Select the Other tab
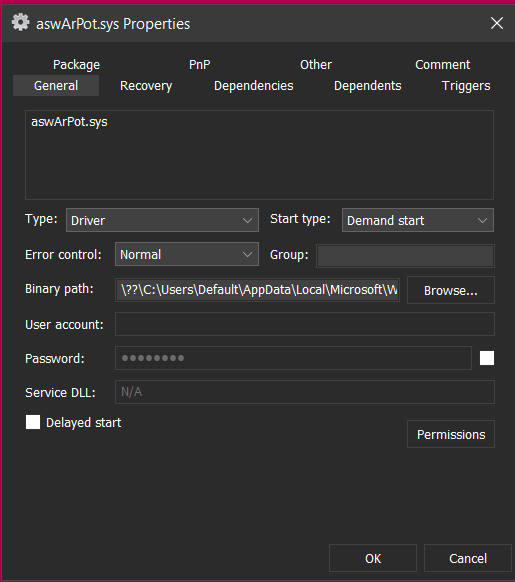The image size is (515, 582). click(316, 65)
